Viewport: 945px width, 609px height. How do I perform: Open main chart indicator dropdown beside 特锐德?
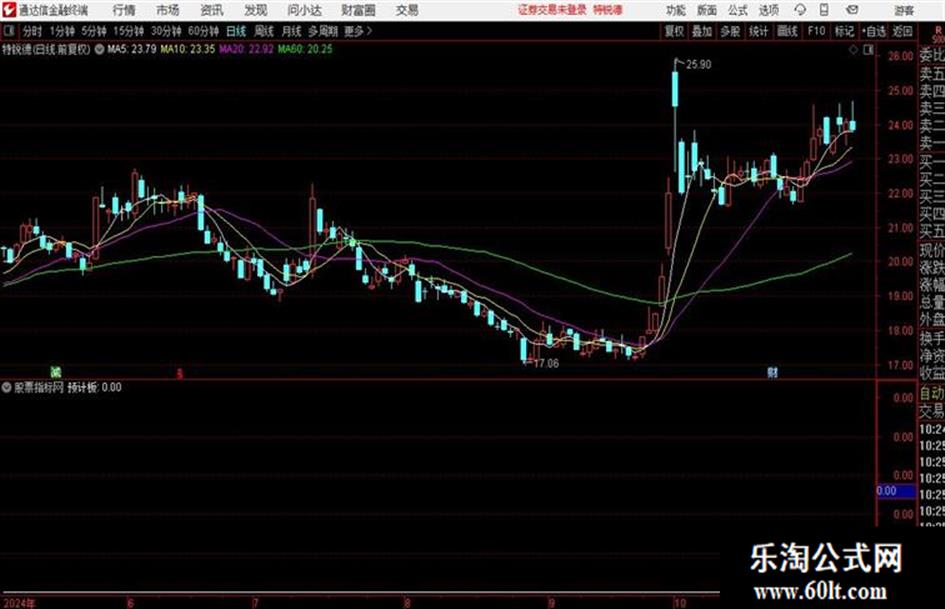tap(99, 49)
